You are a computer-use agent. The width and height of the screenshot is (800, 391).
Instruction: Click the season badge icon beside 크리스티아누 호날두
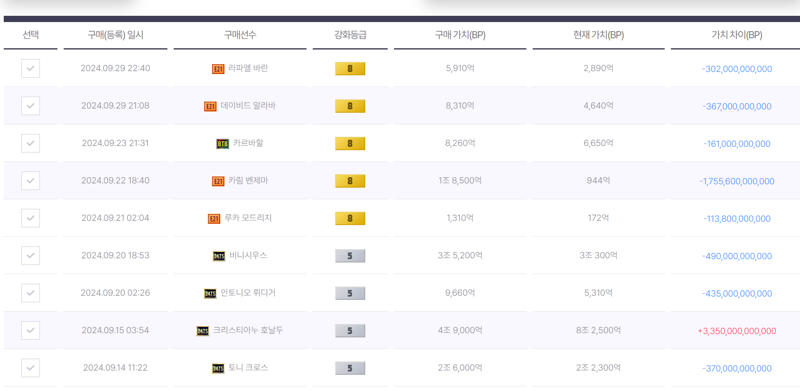pyautogui.click(x=203, y=331)
